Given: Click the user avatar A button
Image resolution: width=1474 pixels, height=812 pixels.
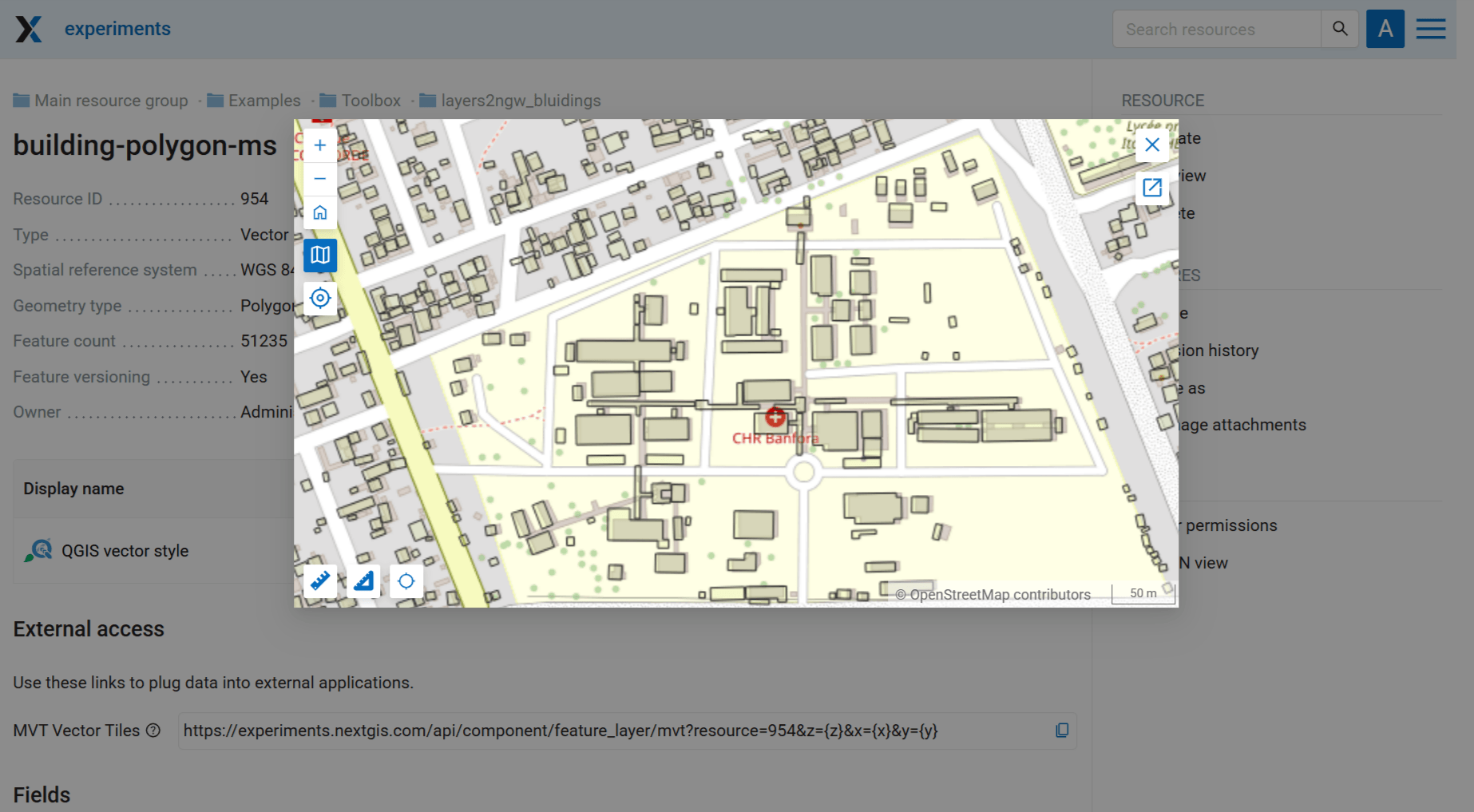Looking at the screenshot, I should (1385, 30).
